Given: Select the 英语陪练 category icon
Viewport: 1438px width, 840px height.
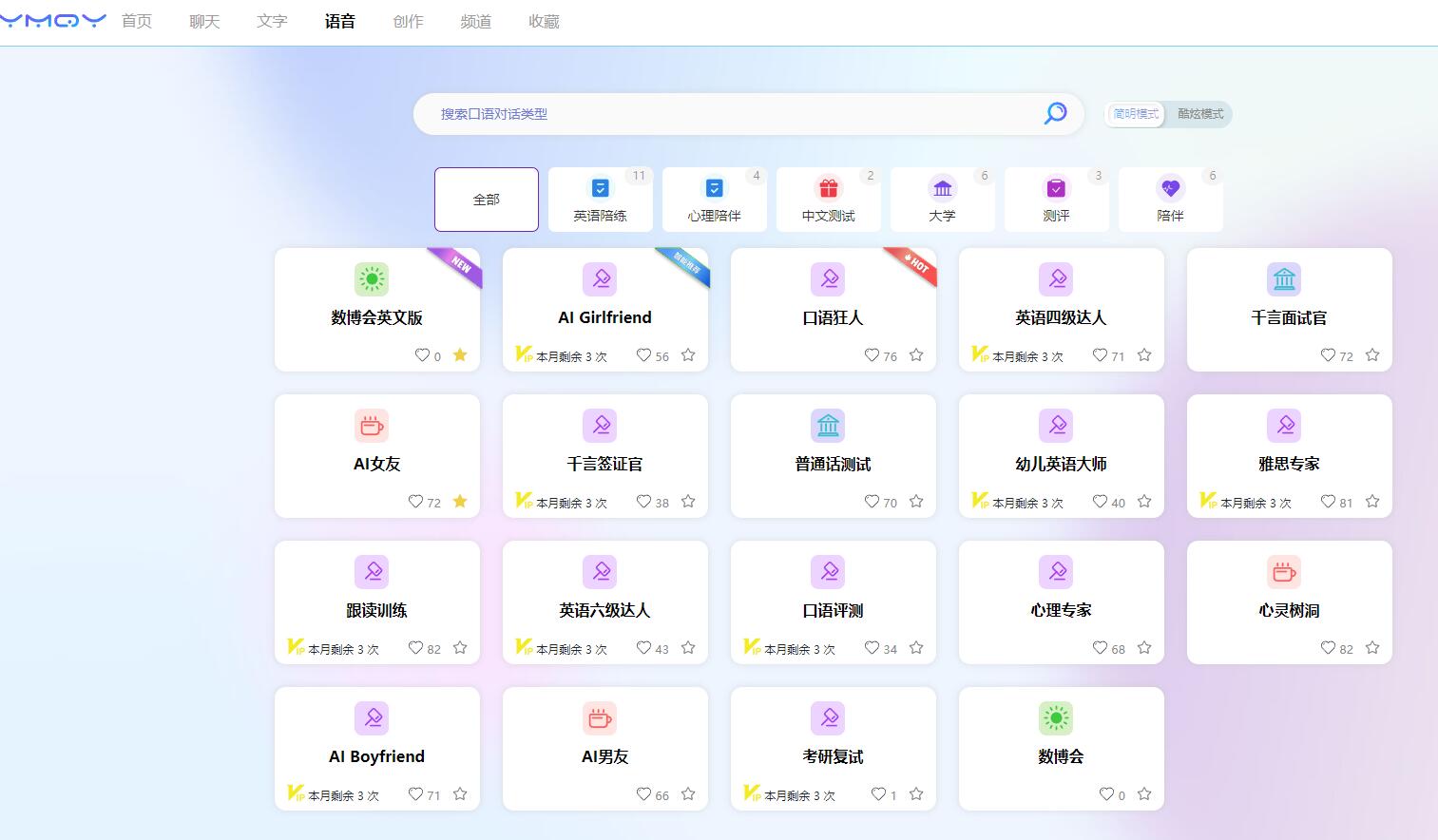Looking at the screenshot, I should 600,186.
